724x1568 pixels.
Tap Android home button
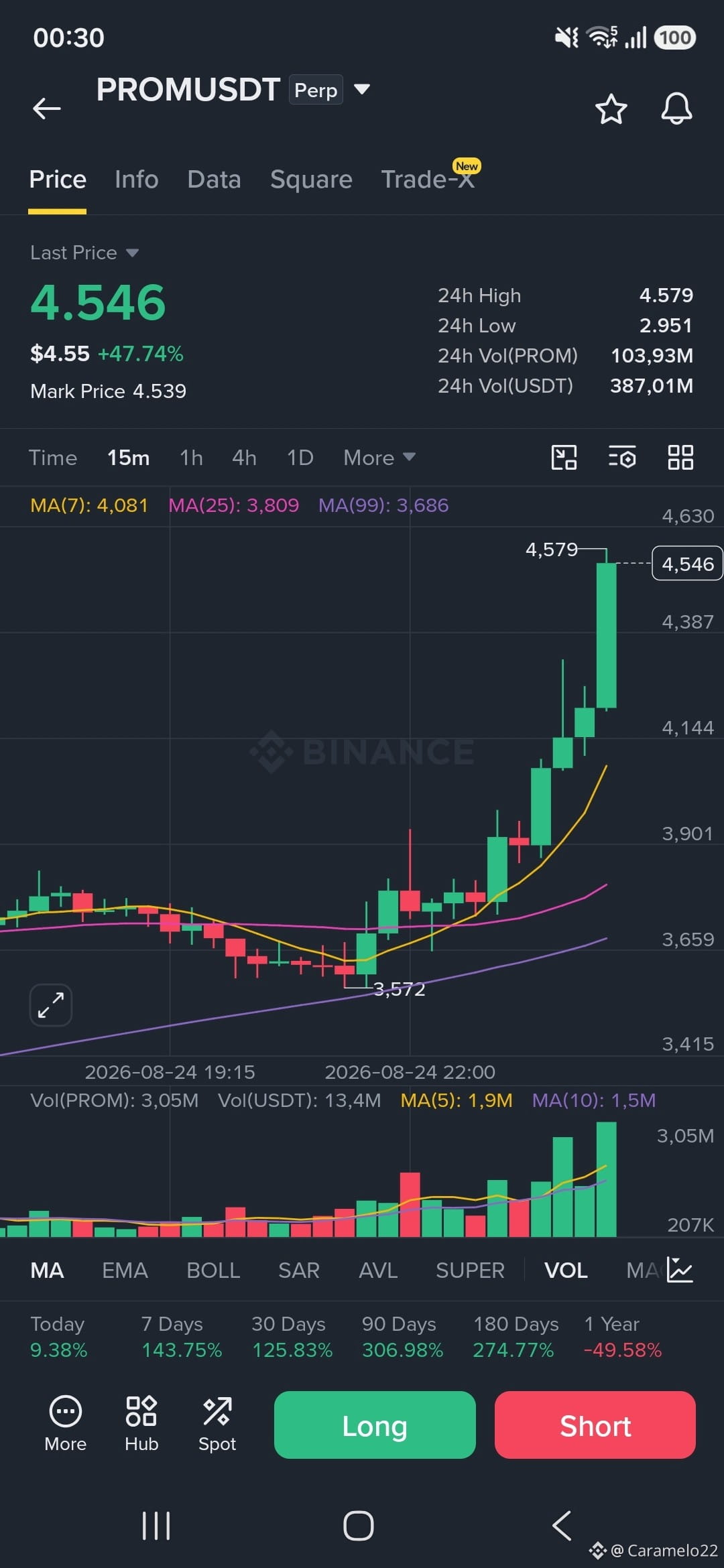tap(359, 1526)
